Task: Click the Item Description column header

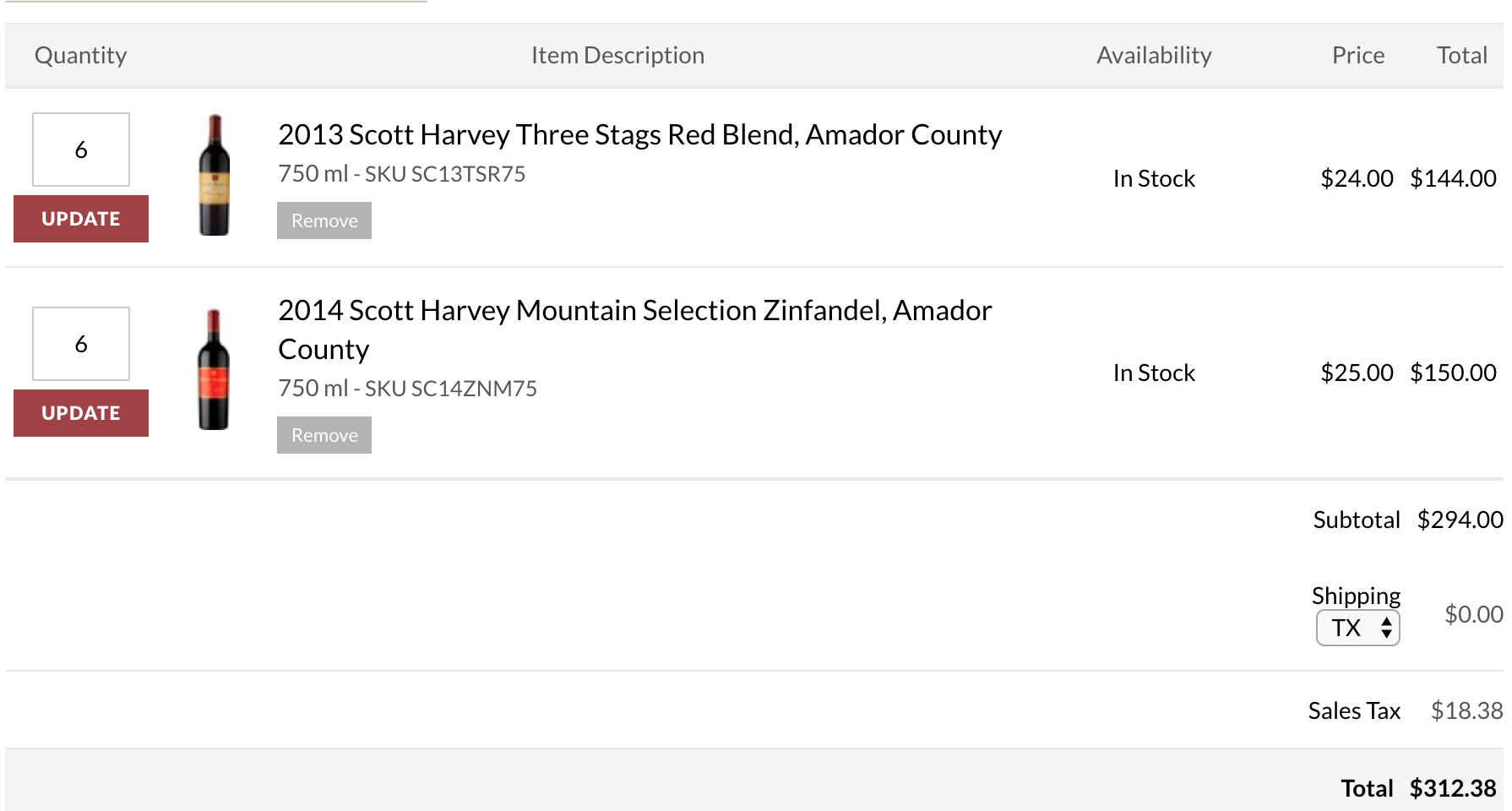Action: point(617,56)
